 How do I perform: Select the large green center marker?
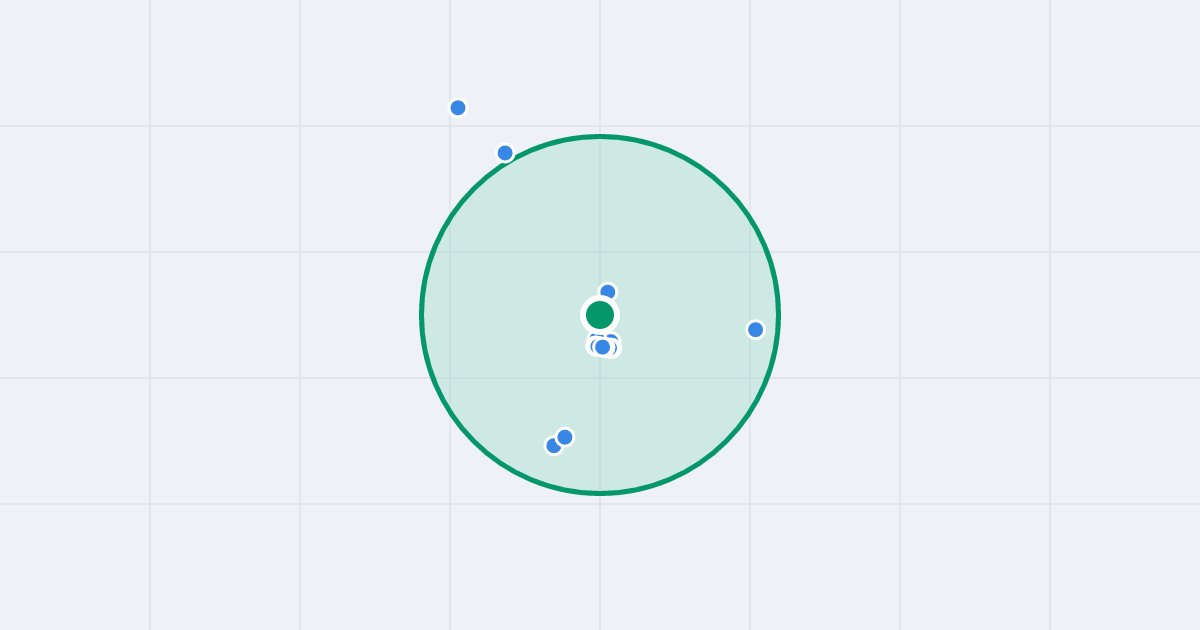600,315
